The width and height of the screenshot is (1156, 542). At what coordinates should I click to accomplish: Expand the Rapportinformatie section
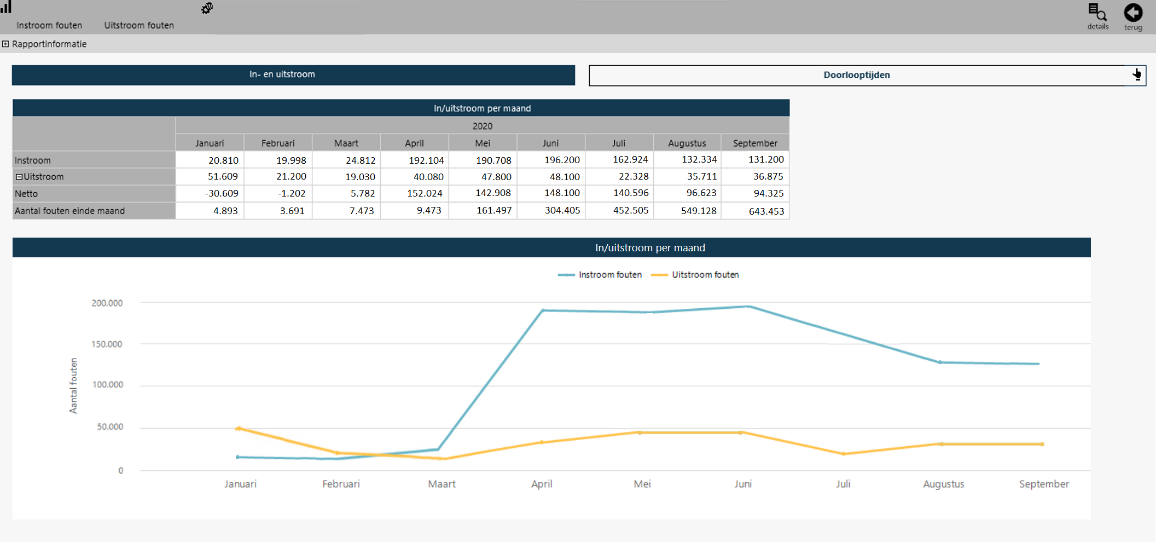tap(6, 44)
